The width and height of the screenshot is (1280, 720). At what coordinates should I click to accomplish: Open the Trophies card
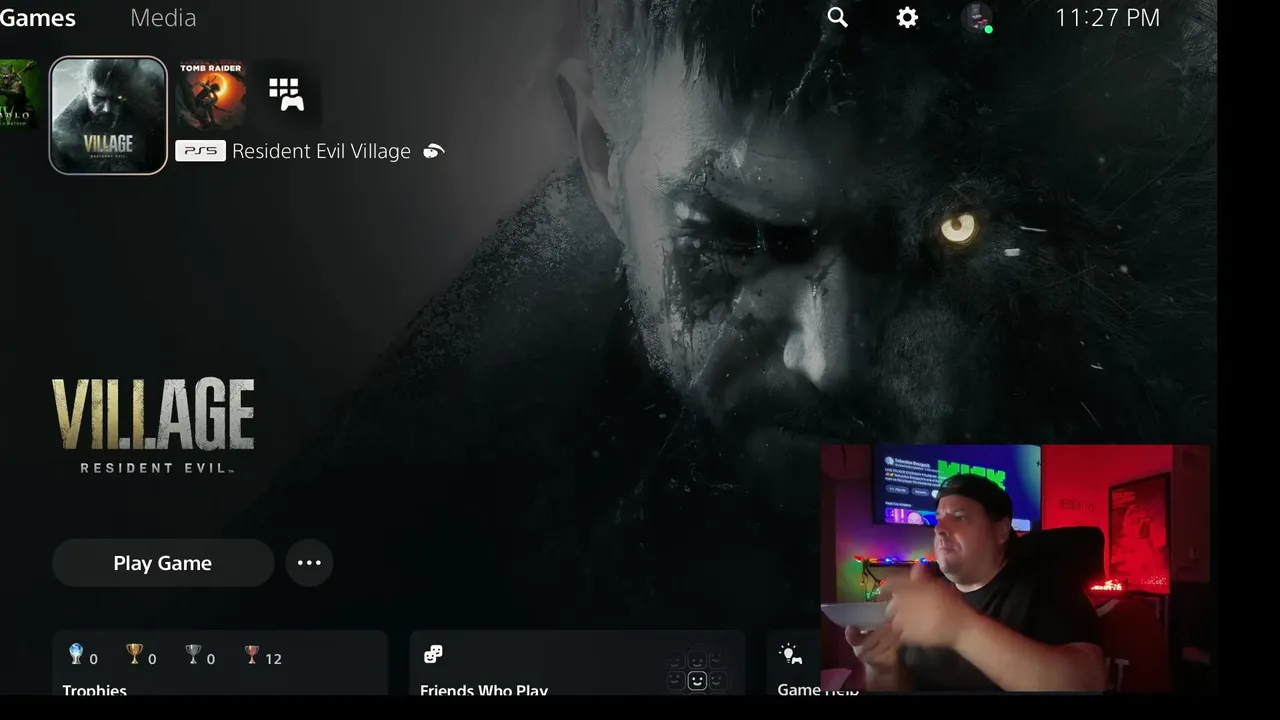[220, 663]
